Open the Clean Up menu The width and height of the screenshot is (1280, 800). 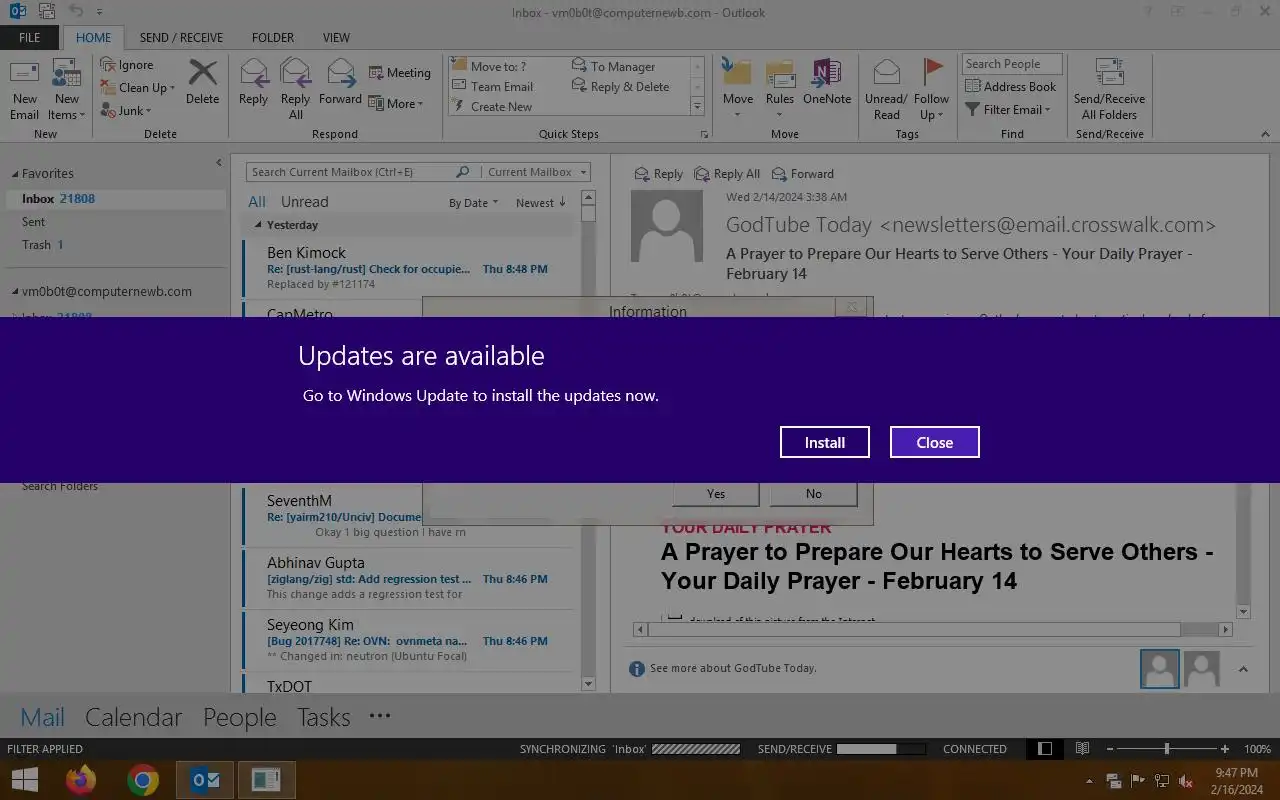pyautogui.click(x=138, y=88)
